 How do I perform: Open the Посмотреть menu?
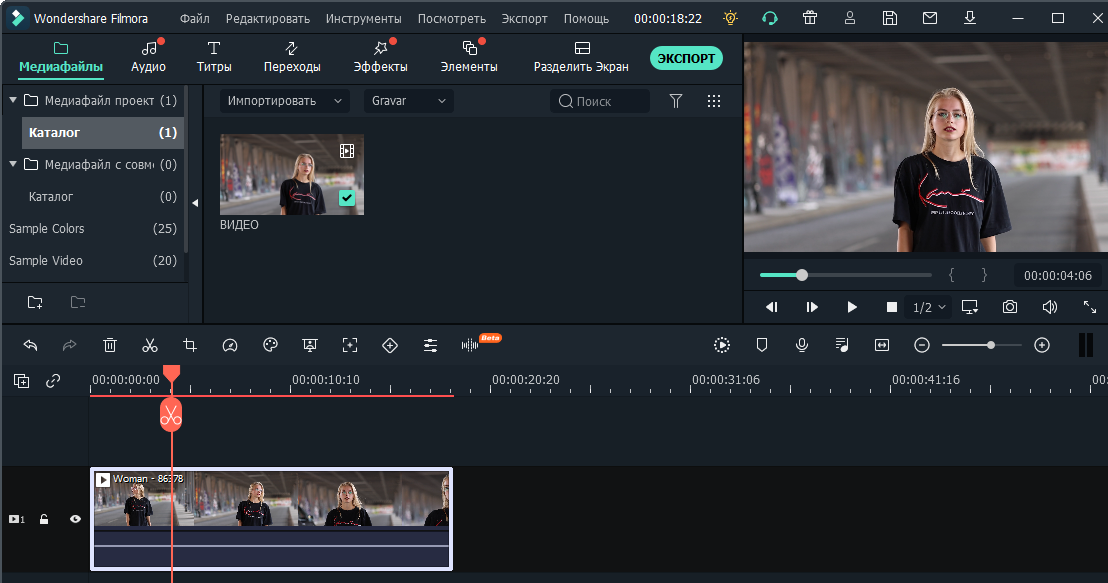click(452, 18)
